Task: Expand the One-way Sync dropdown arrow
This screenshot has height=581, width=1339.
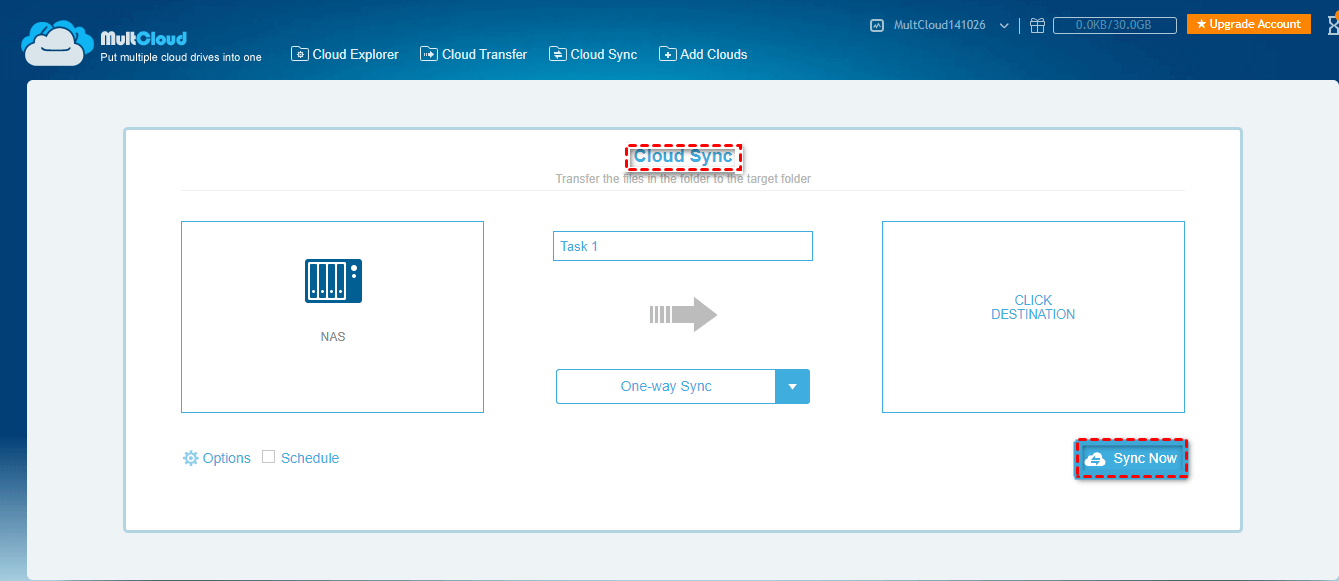Action: (x=792, y=386)
